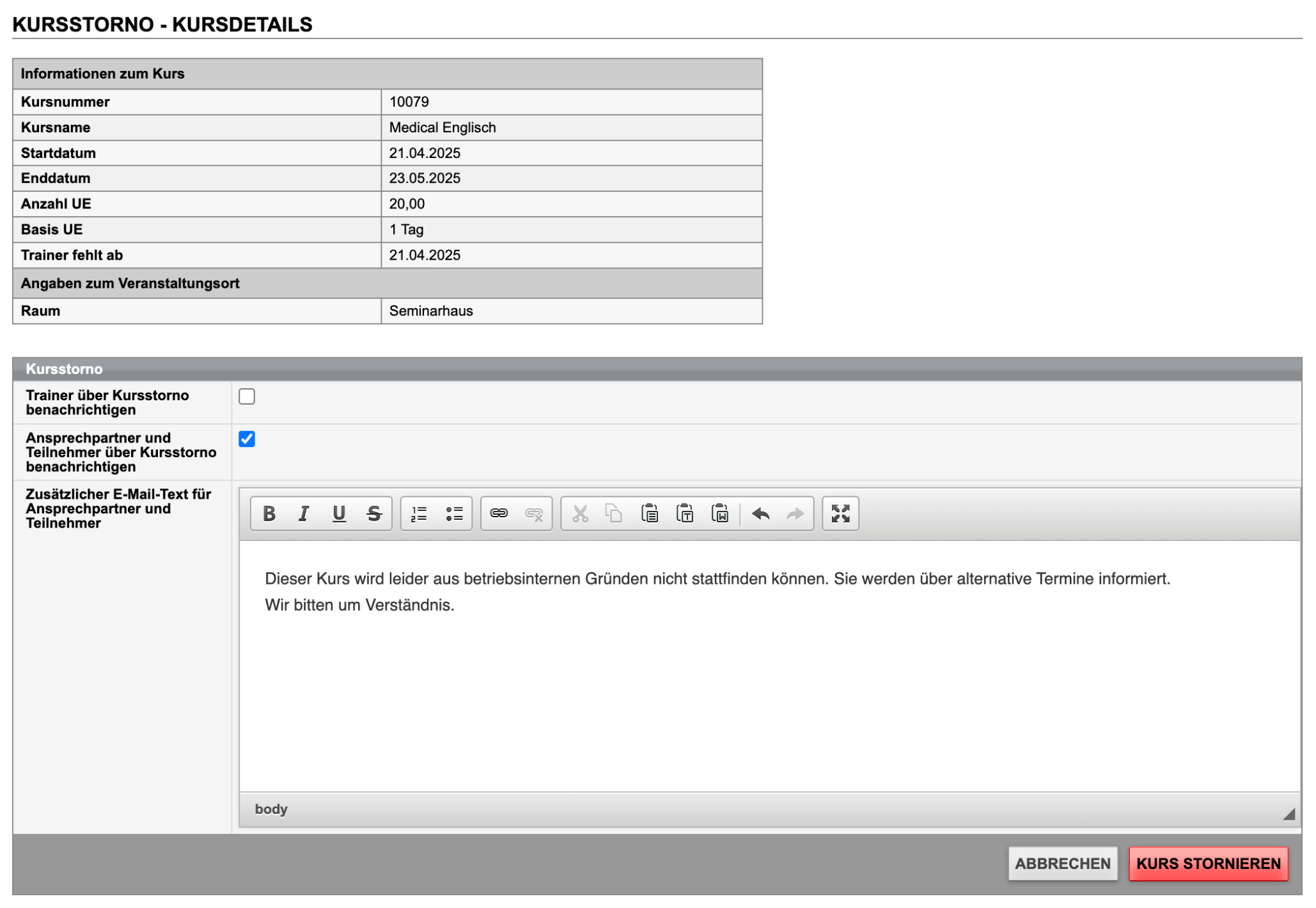
Task: Toggle bold formatting in the editor
Action: [269, 513]
